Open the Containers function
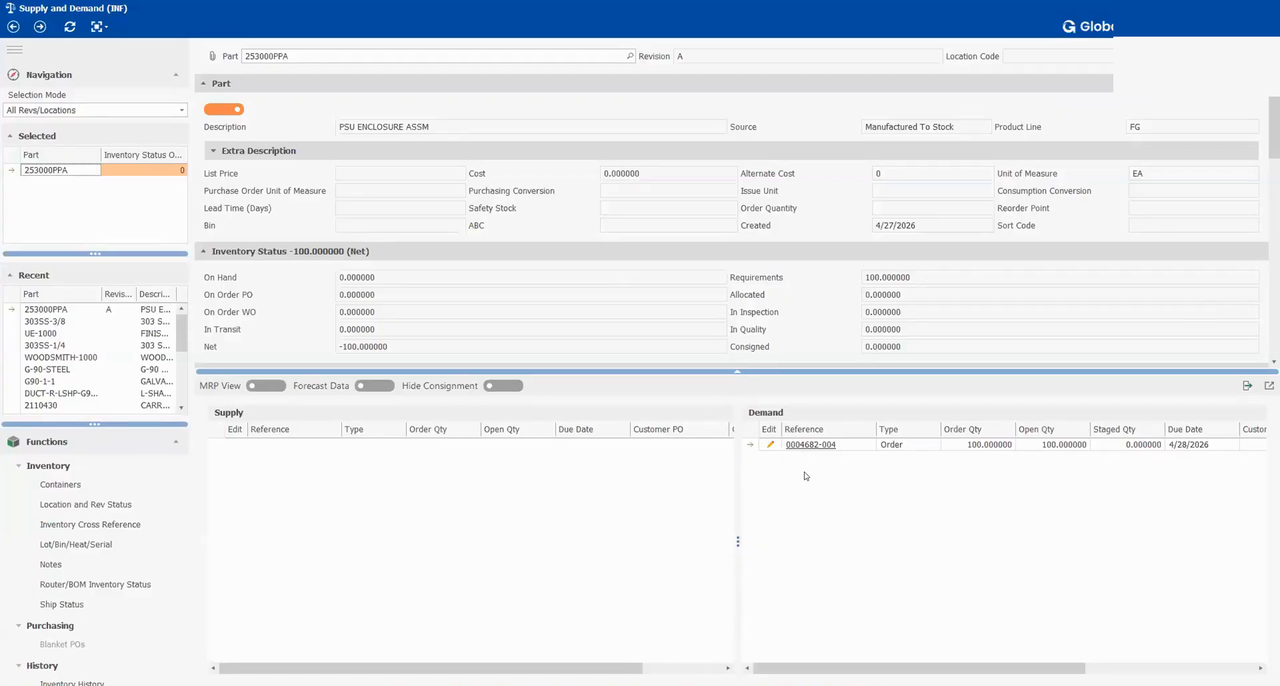The height and width of the screenshot is (686, 1280). click(60, 485)
